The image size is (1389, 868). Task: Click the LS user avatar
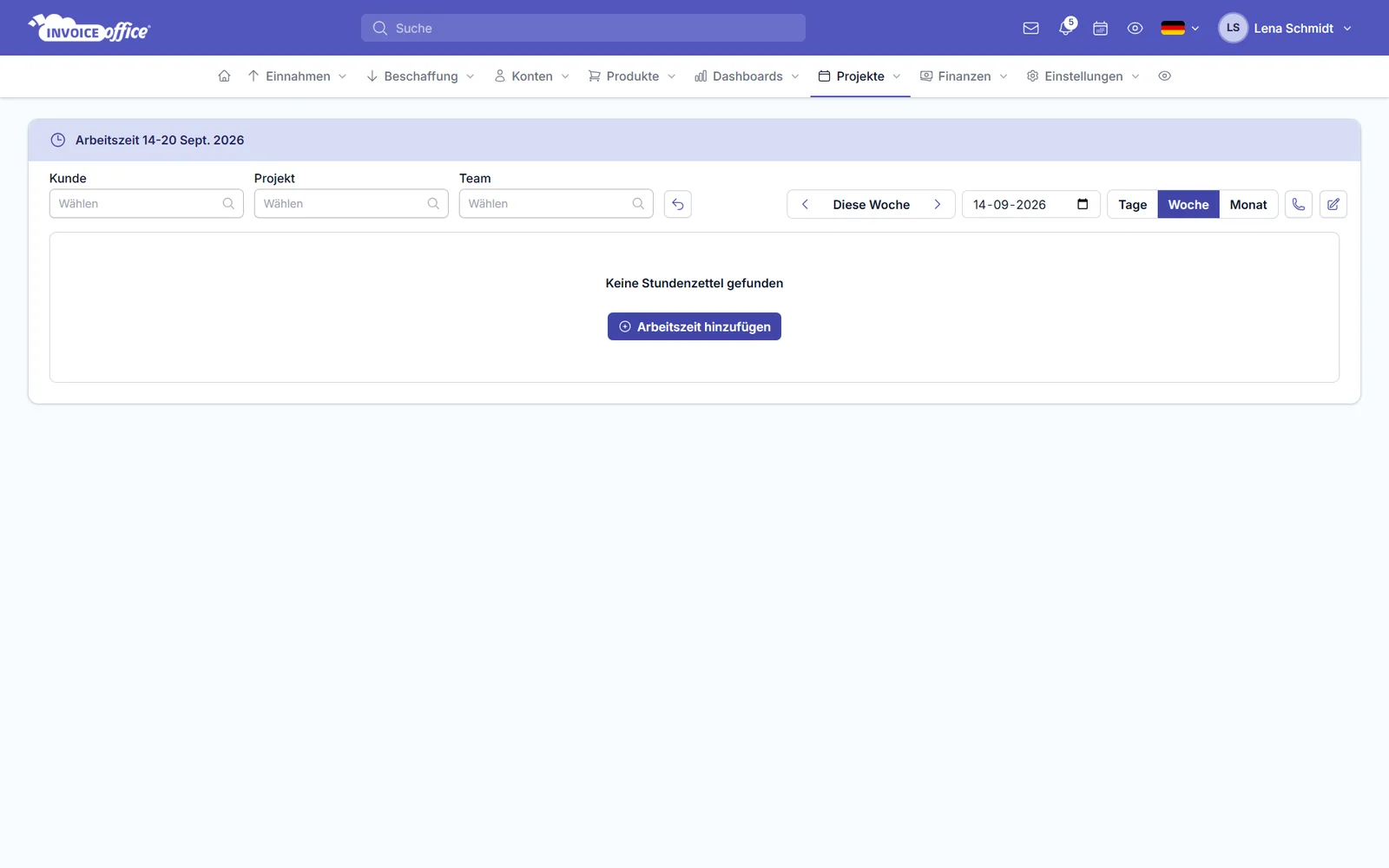(x=1233, y=28)
